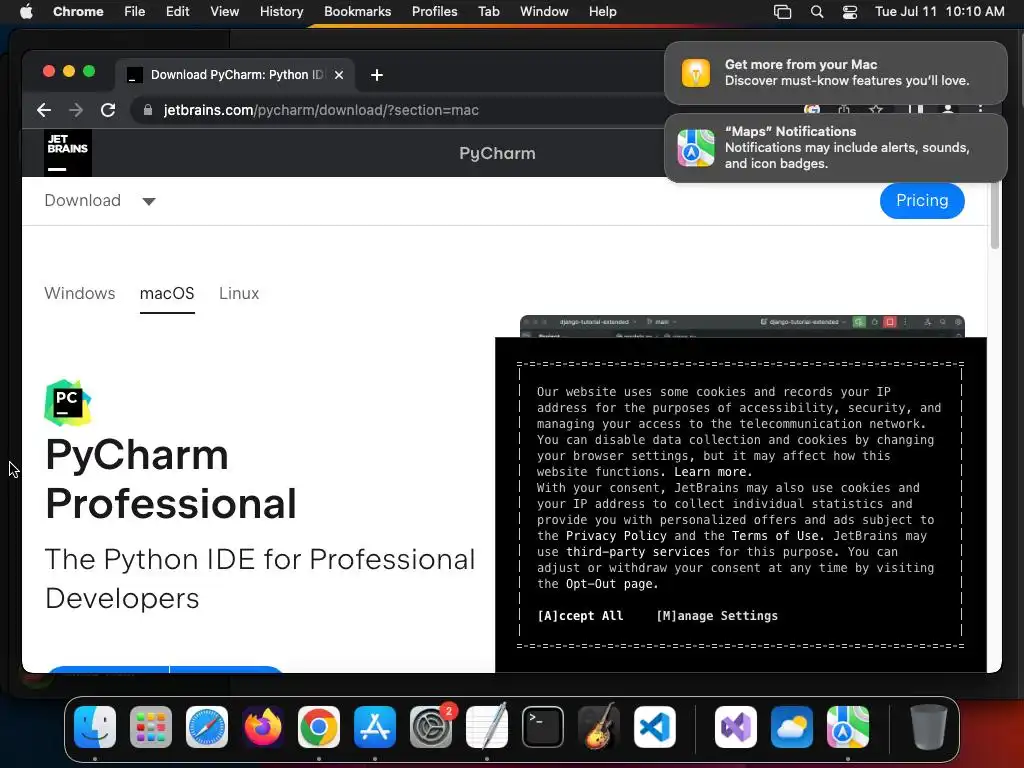
Task: Click the PyCharm PC product logo
Action: point(68,403)
